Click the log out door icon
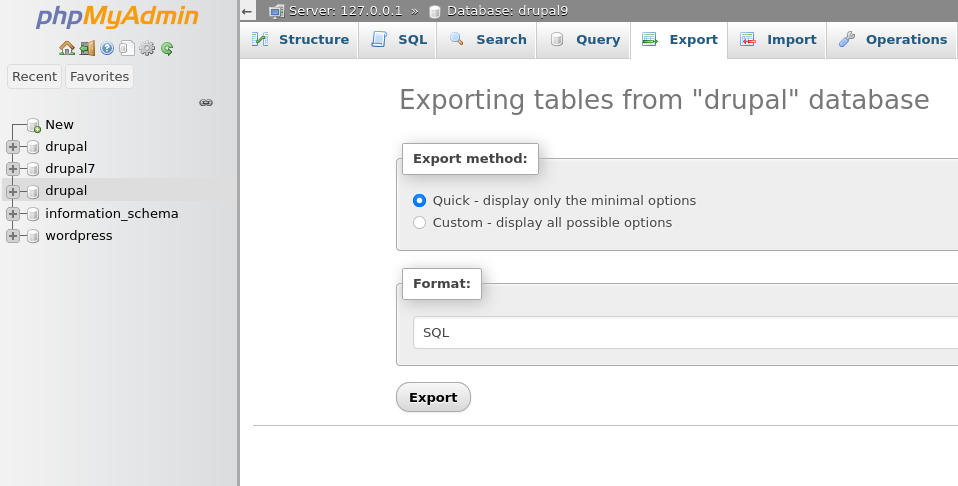 click(x=87, y=48)
